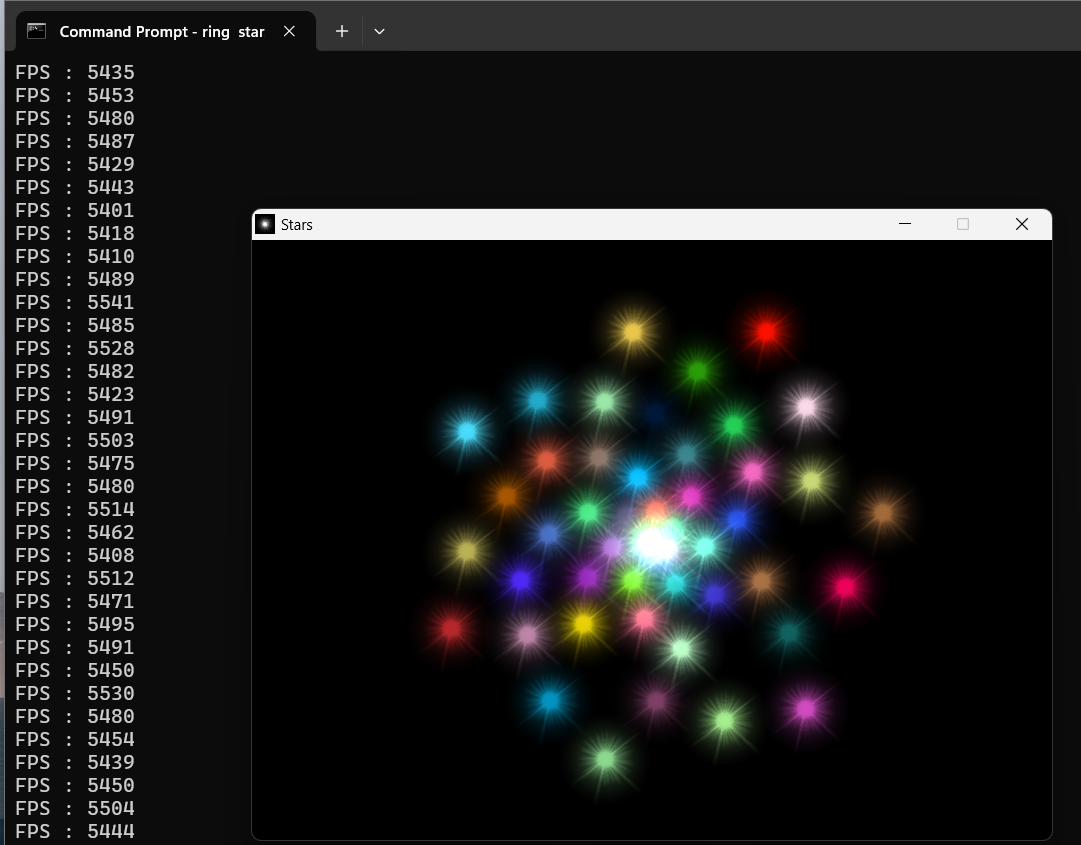
Task: Close the Command Prompt - ring star tab
Action: (x=289, y=31)
